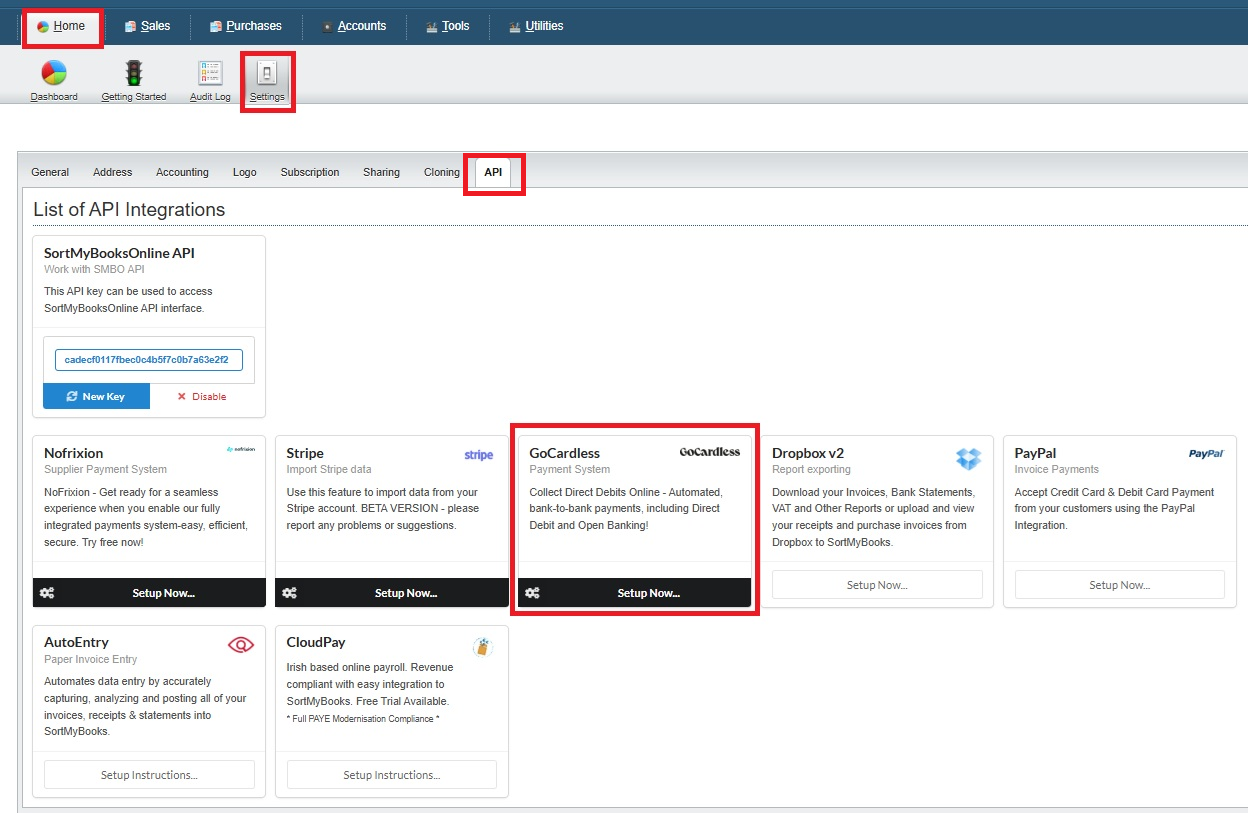The image size is (1248, 813).
Task: Click the PayPal logo
Action: [1206, 454]
